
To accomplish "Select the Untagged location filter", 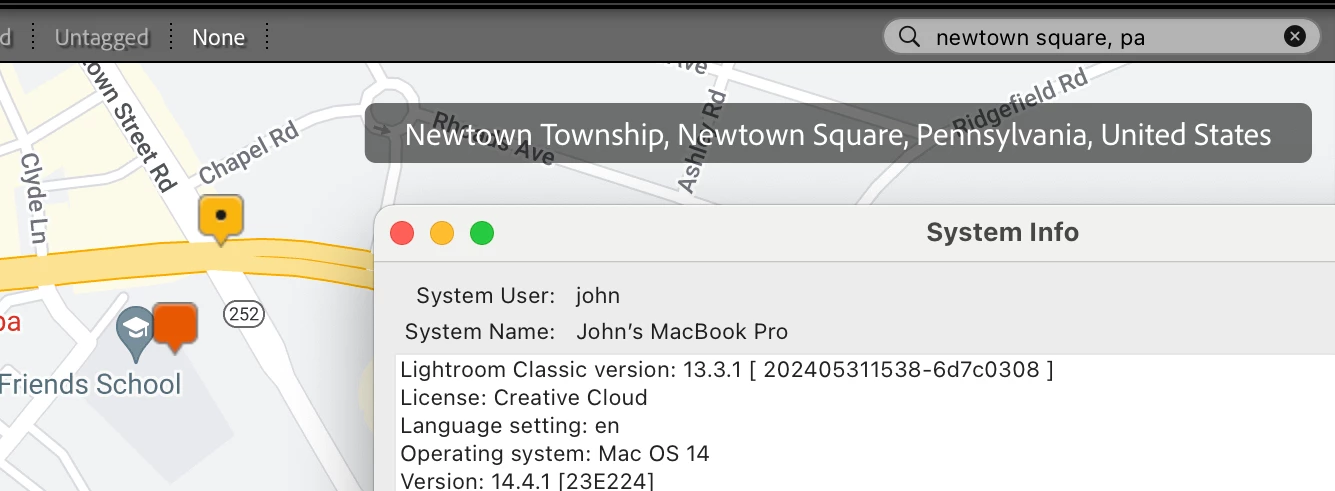I will (102, 38).
